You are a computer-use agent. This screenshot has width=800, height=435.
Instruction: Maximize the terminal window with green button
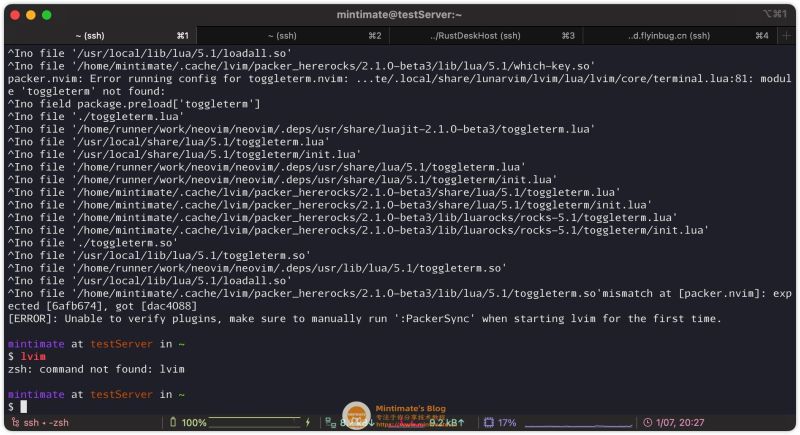46,15
